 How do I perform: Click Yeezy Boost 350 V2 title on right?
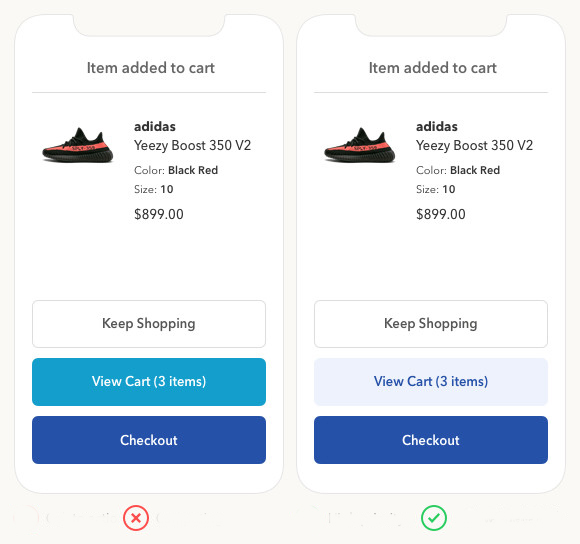tap(474, 145)
